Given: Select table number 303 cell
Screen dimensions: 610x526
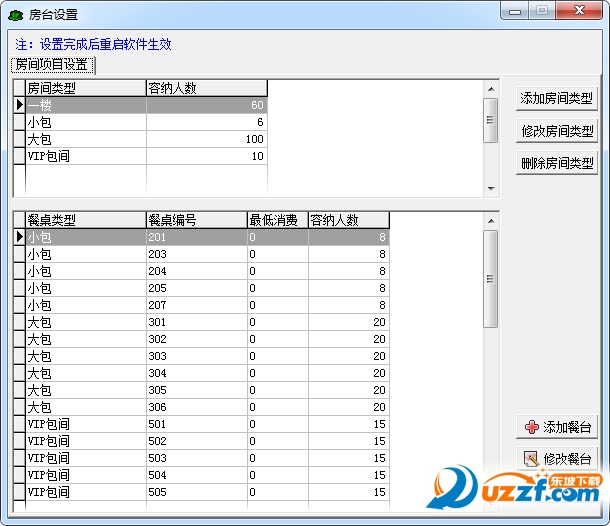Looking at the screenshot, I should click(197, 356).
